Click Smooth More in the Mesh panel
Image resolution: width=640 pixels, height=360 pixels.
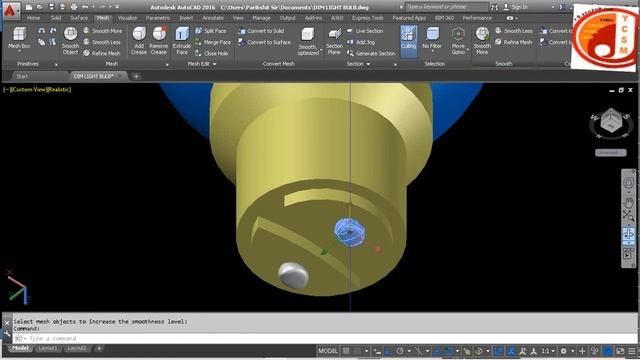pos(102,31)
